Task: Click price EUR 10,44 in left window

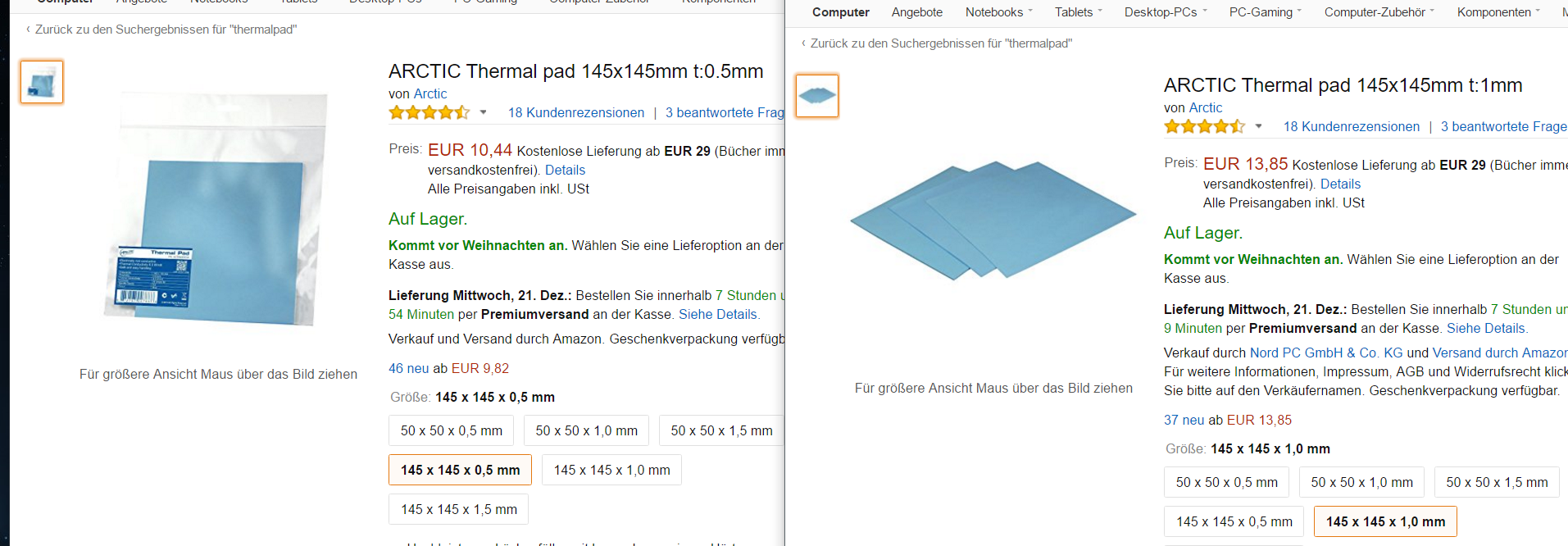Action: (470, 150)
